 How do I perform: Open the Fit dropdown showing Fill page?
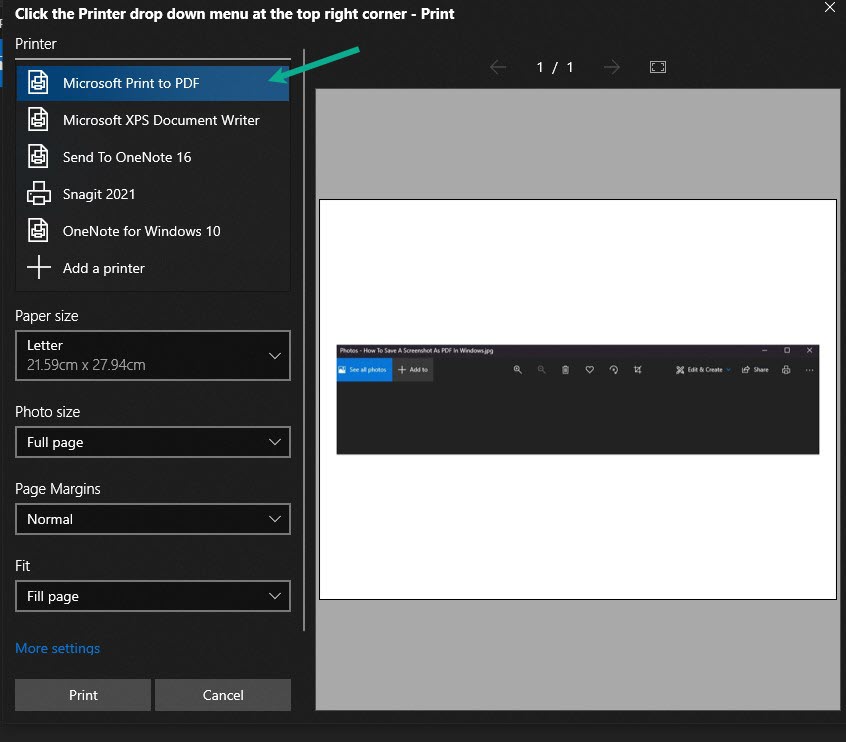coord(152,596)
